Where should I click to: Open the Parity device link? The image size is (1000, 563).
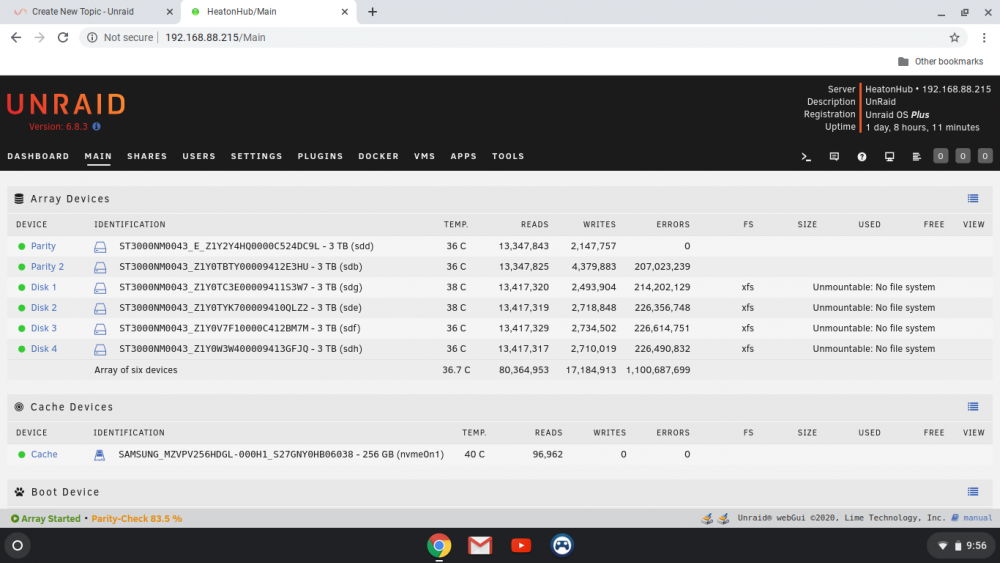tap(43, 246)
